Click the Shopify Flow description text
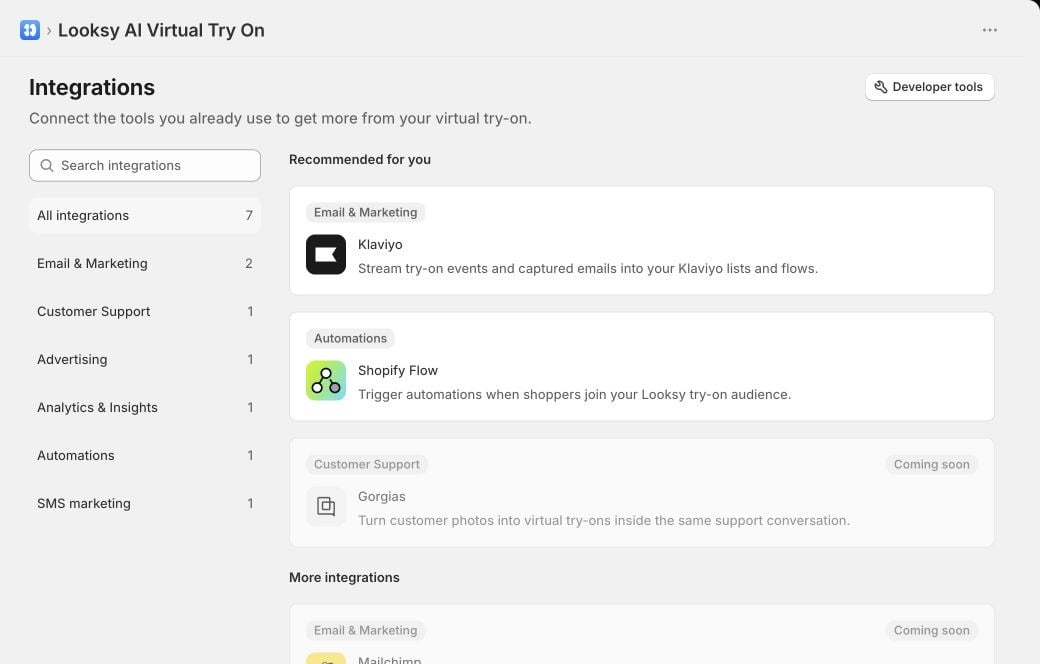The height and width of the screenshot is (664, 1040). pos(574,395)
